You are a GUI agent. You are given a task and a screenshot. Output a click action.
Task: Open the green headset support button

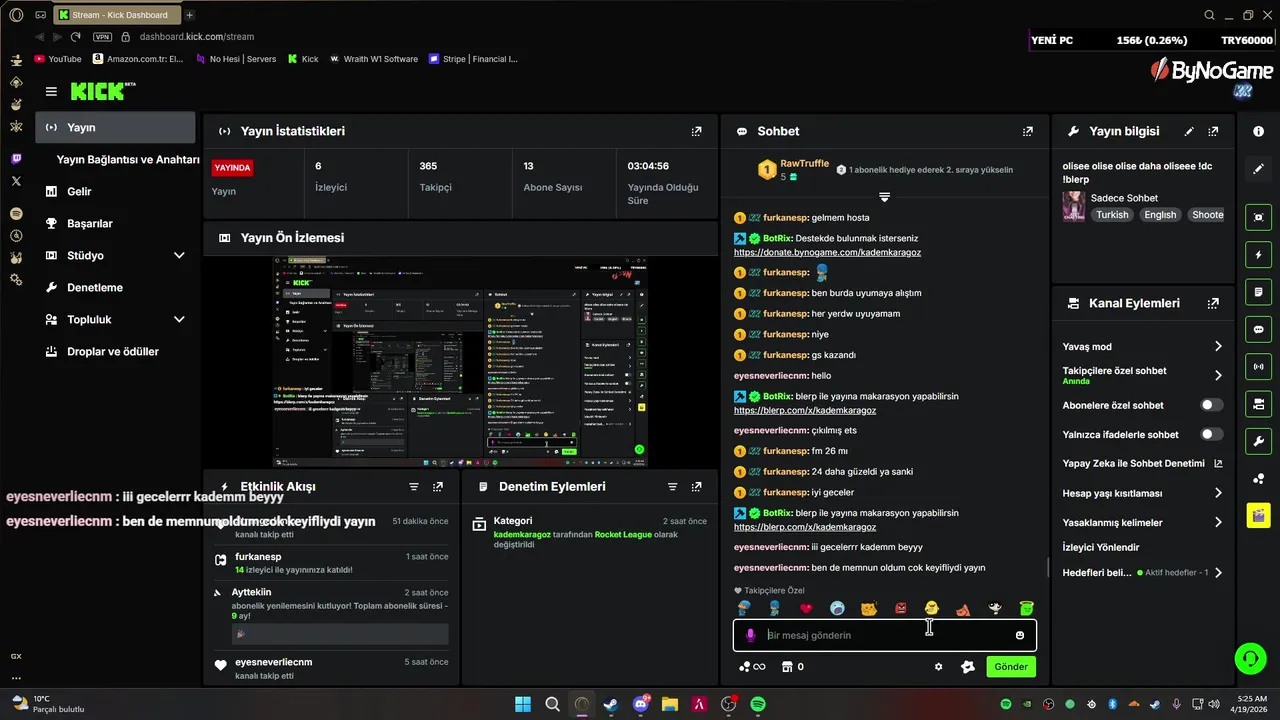tap(1250, 658)
